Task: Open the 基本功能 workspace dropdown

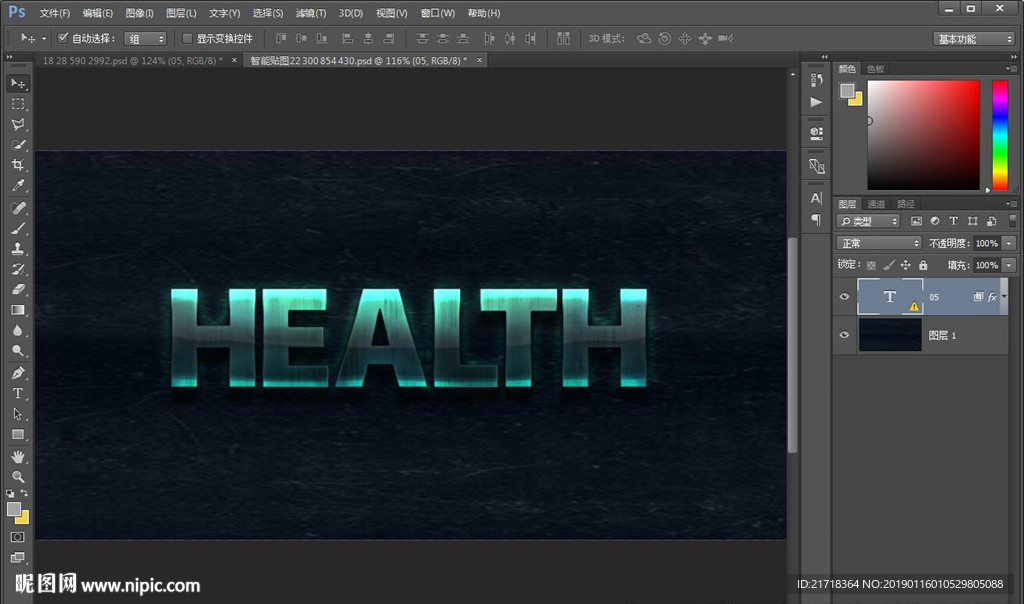Action: 975,39
